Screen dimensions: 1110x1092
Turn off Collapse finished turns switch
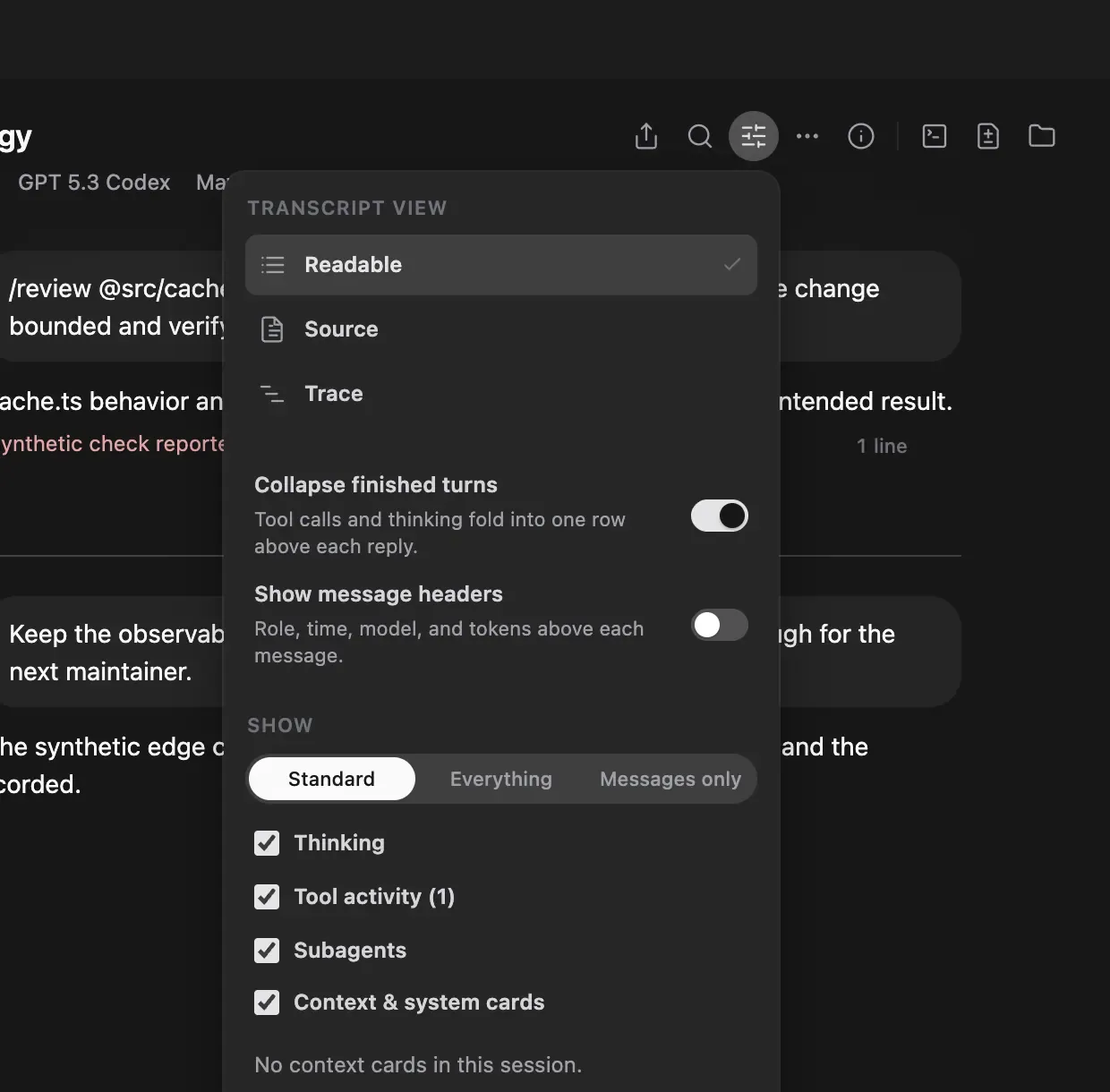(720, 516)
